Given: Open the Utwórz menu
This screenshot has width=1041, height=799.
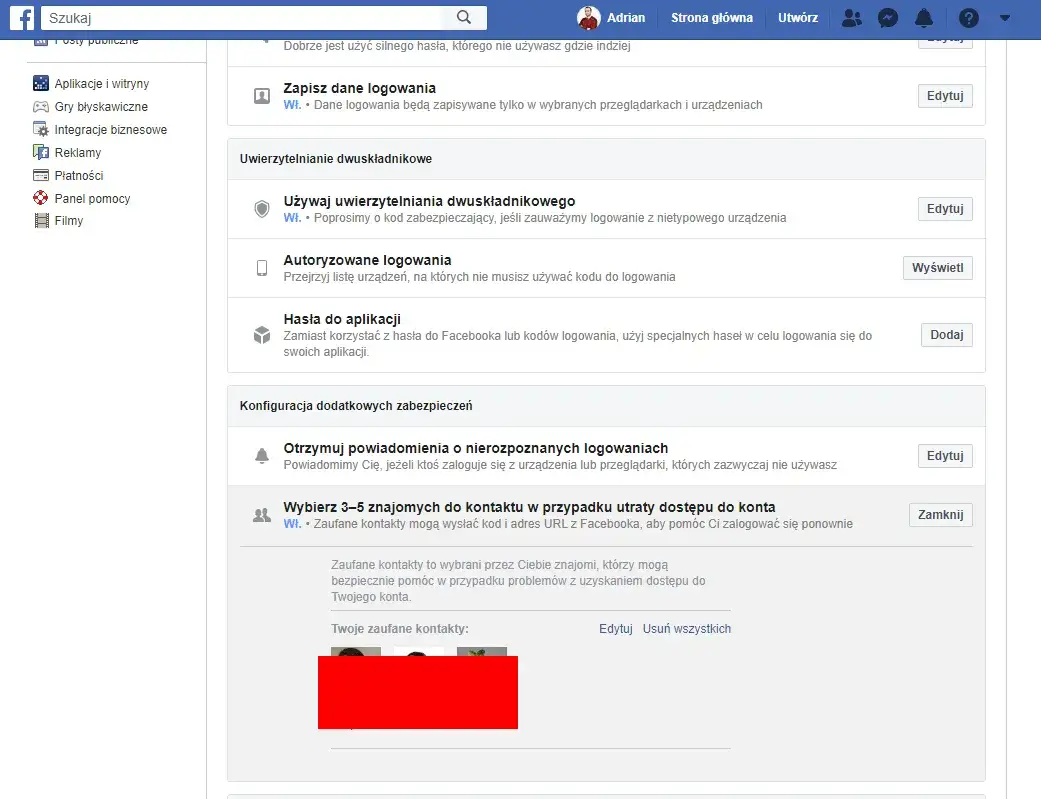Looking at the screenshot, I should tap(799, 17).
